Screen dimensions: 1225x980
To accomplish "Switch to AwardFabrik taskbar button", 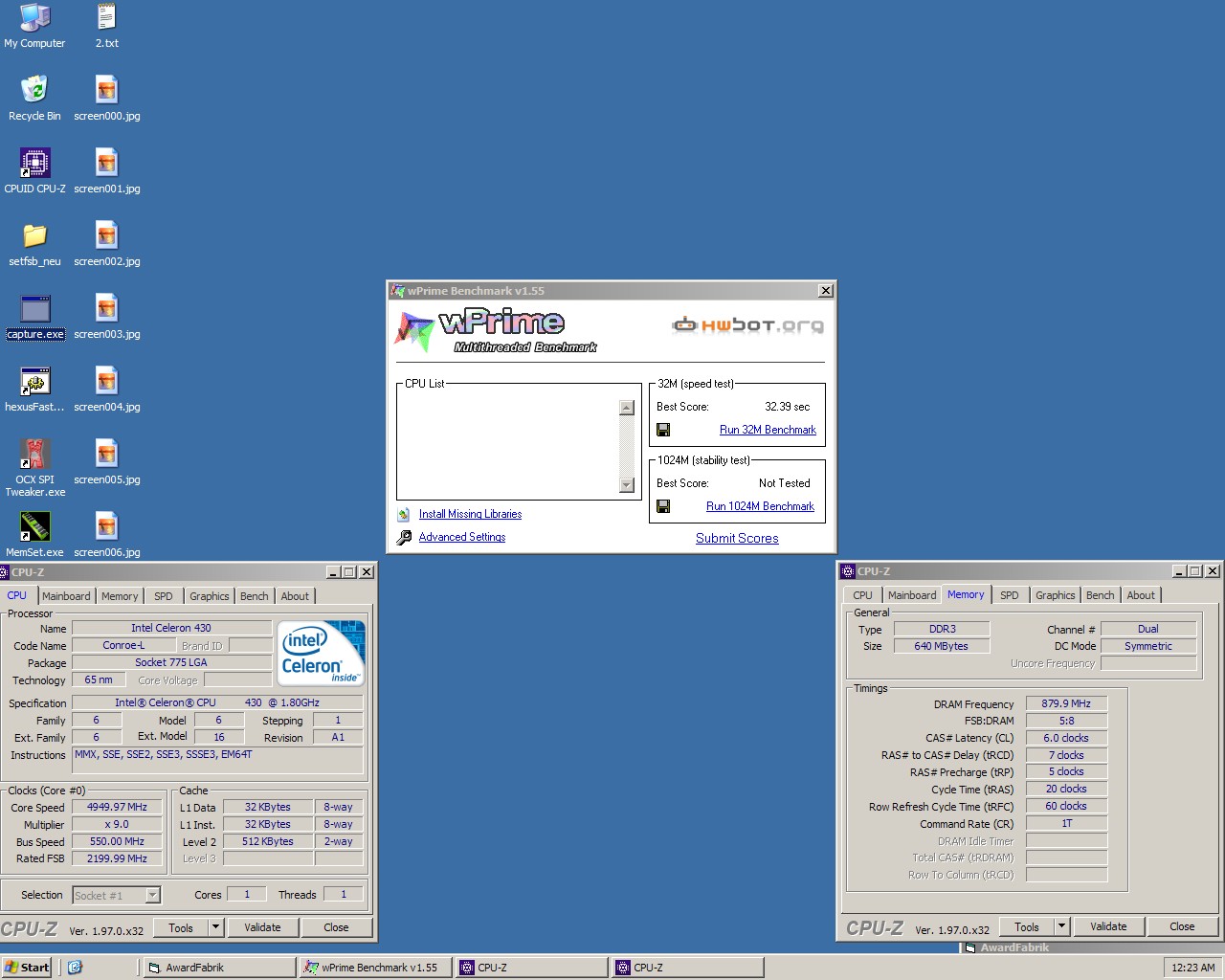I will coord(218,967).
